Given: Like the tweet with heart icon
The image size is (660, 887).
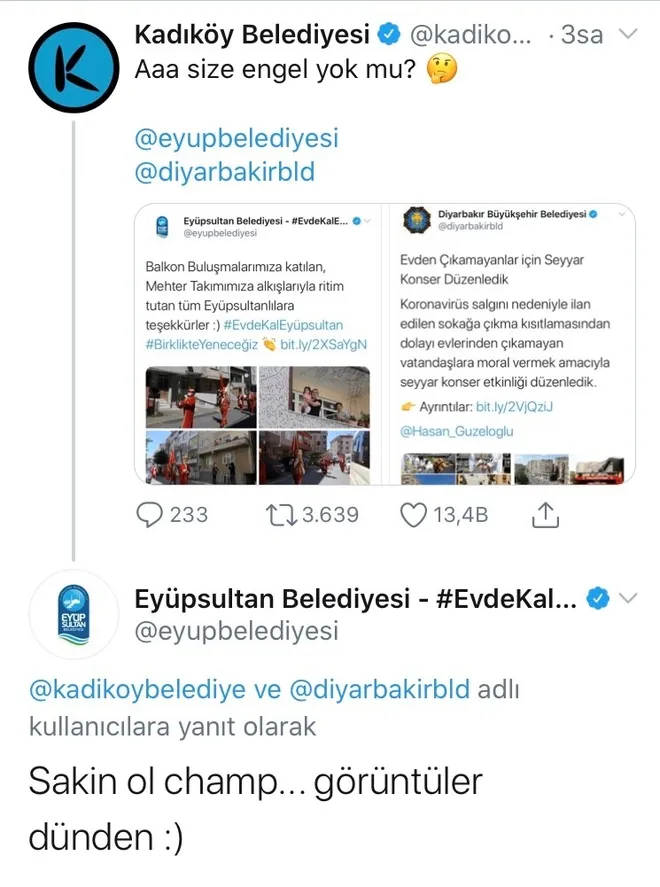Looking at the screenshot, I should pyautogui.click(x=413, y=514).
